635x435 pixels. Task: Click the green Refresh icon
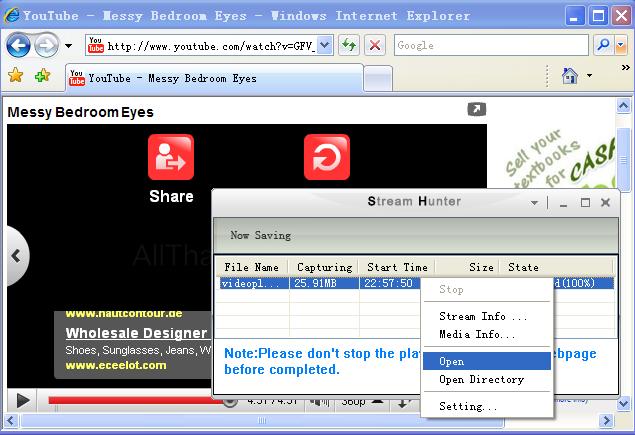(x=349, y=45)
